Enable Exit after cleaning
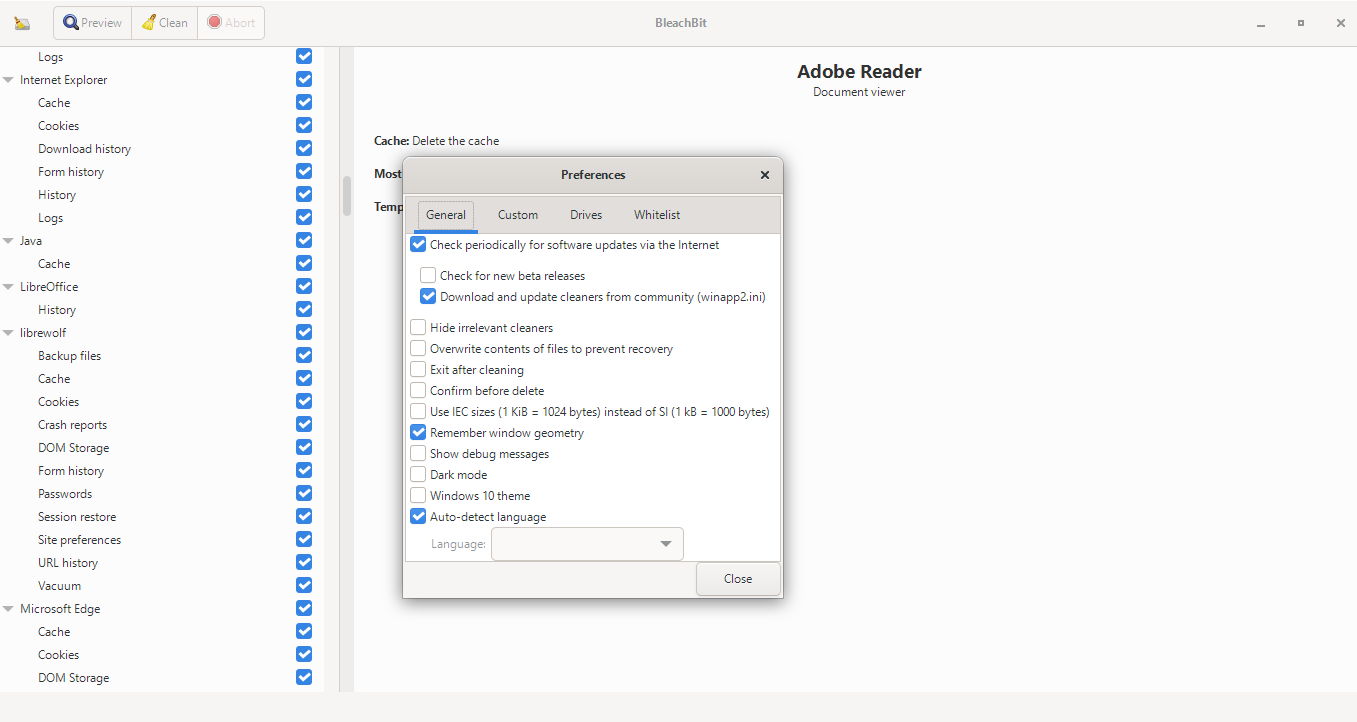The width and height of the screenshot is (1357, 722). [x=418, y=370]
